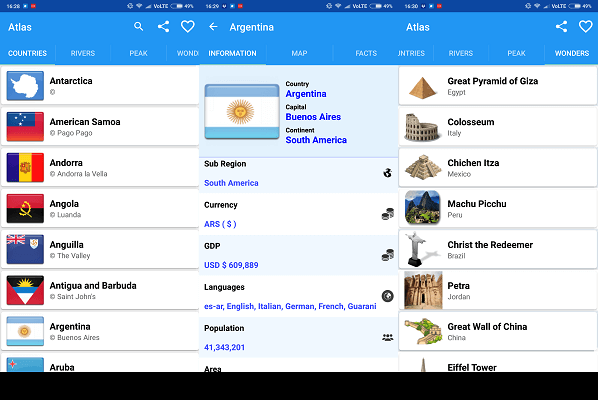Tap the USD $ 609,889 GDP value
The height and width of the screenshot is (401, 600).
pos(231,265)
